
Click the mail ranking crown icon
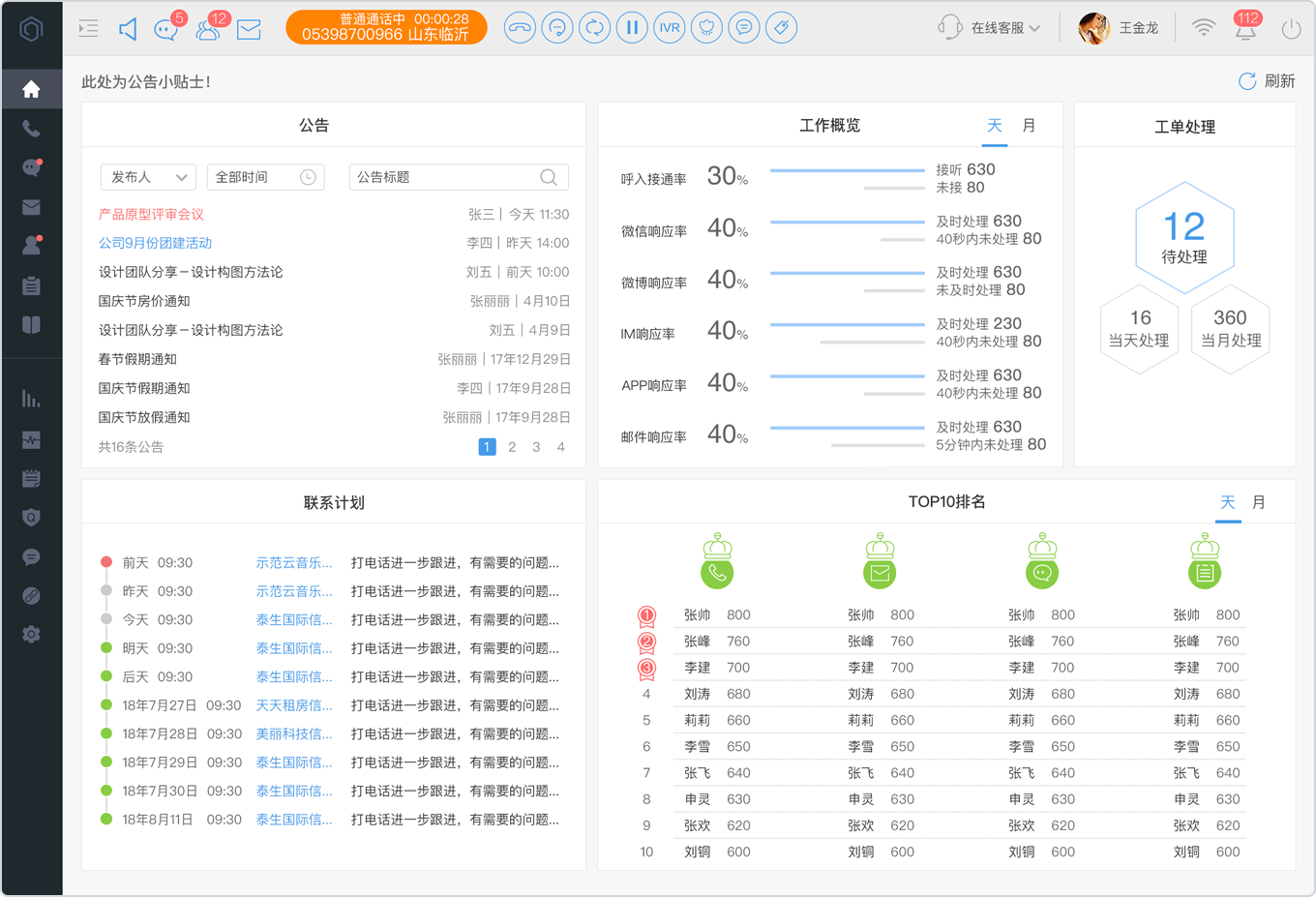pyautogui.click(x=880, y=560)
